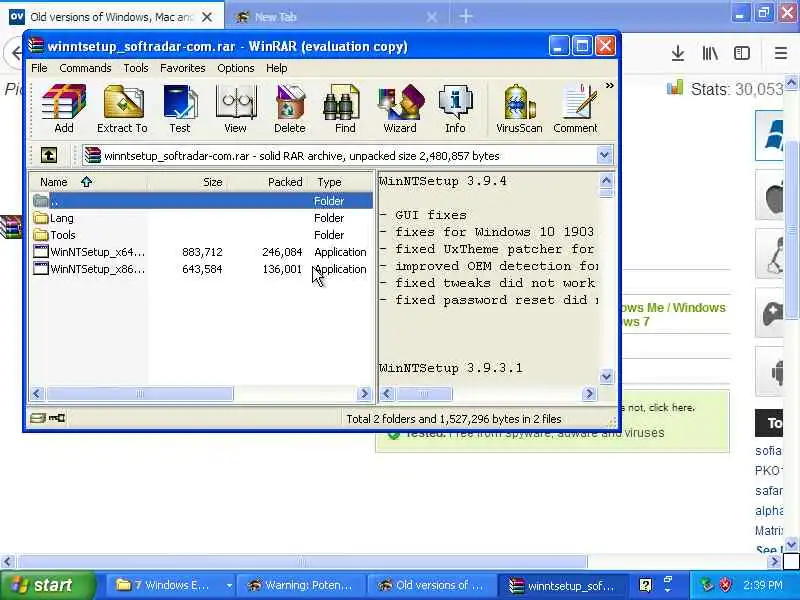800x600 pixels.
Task: Open the Tools menu
Action: pos(136,68)
